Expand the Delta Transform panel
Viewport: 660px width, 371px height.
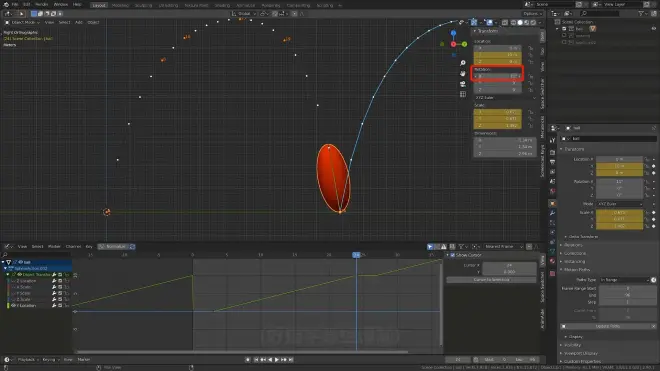coord(580,237)
